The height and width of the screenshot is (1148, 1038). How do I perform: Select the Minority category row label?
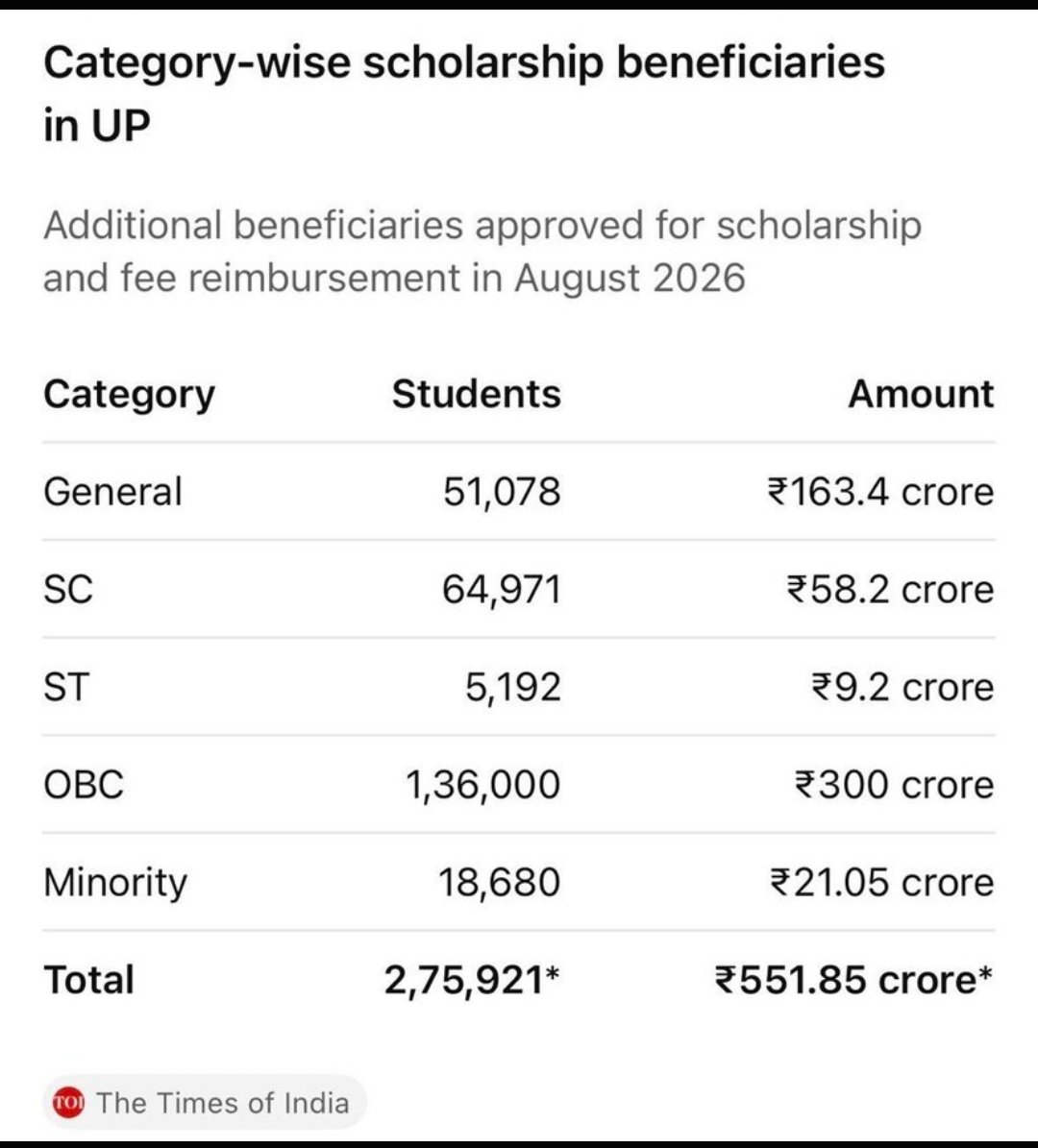[115, 883]
